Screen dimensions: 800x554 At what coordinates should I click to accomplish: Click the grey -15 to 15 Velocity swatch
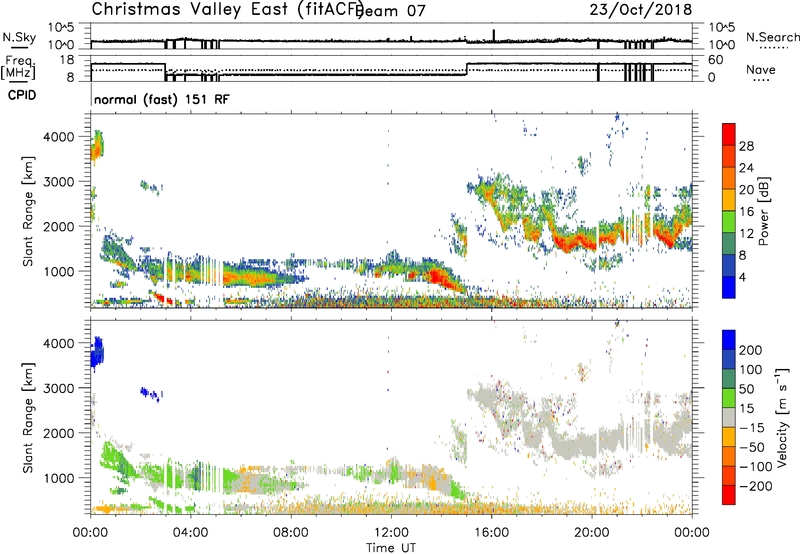729,418
